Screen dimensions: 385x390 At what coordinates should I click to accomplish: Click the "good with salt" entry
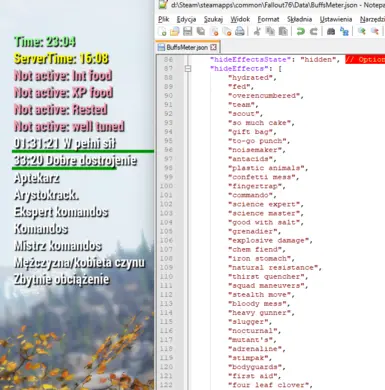264,222
